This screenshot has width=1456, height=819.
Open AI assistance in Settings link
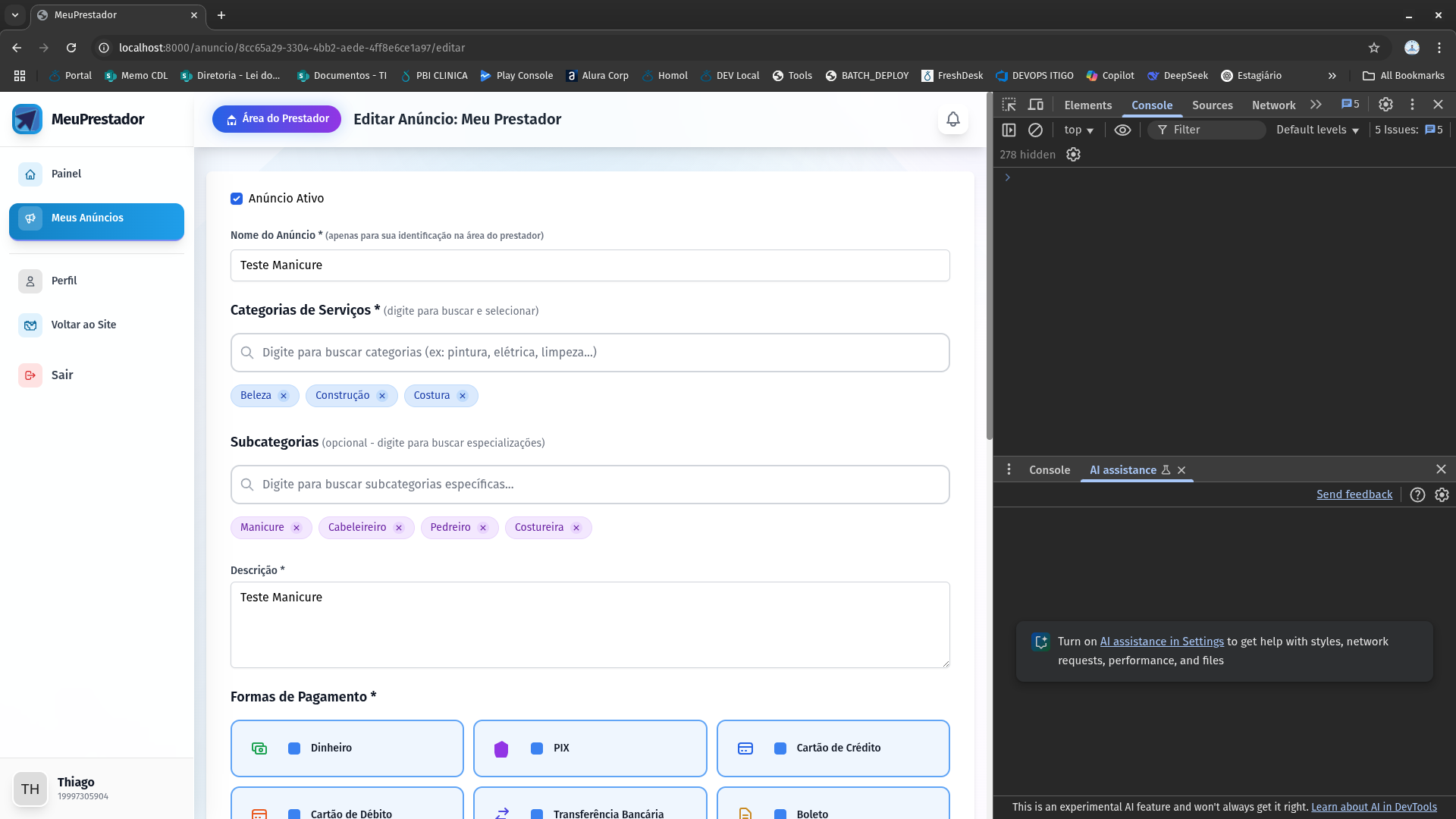pos(1162,642)
